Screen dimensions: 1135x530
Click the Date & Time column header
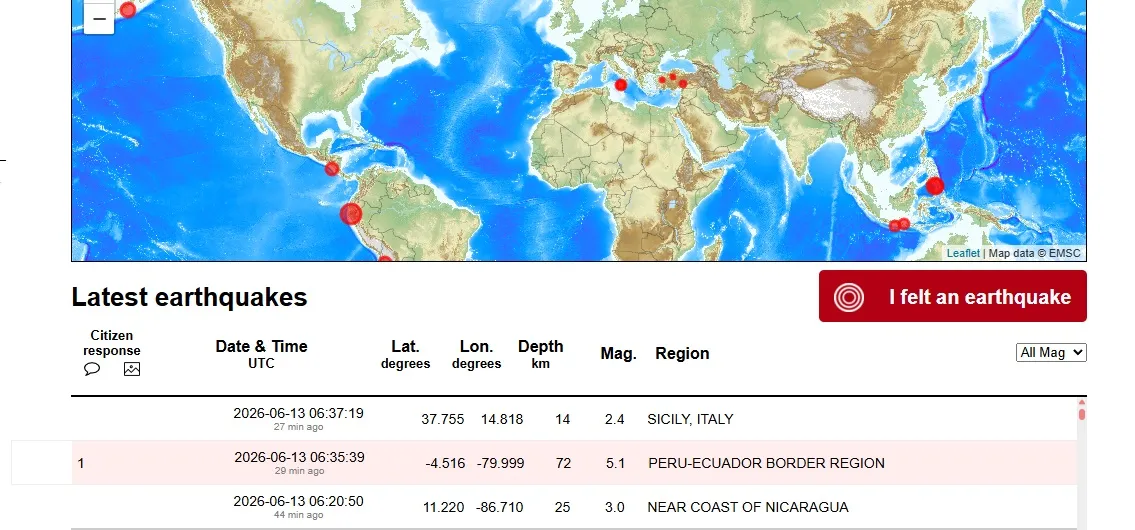pos(261,353)
